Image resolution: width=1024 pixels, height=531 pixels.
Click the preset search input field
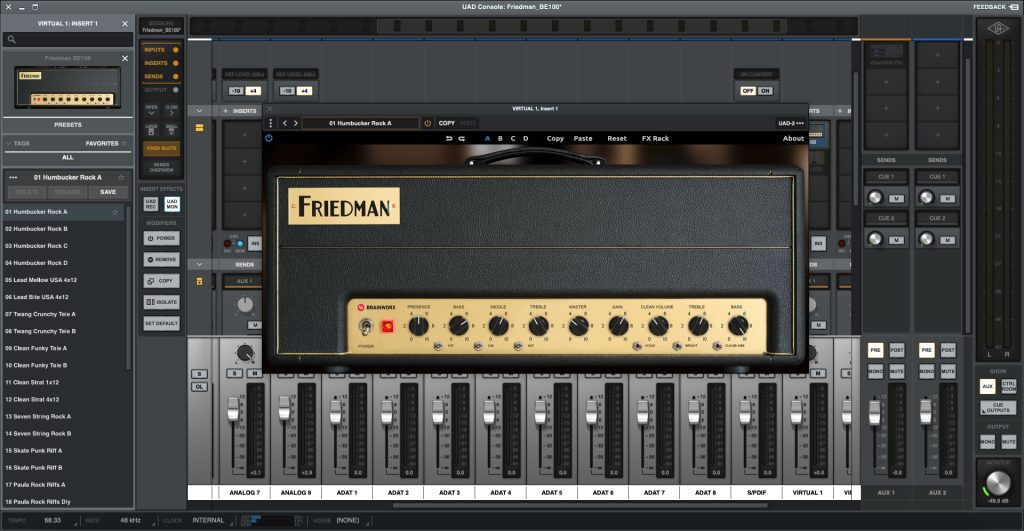pyautogui.click(x=68, y=39)
